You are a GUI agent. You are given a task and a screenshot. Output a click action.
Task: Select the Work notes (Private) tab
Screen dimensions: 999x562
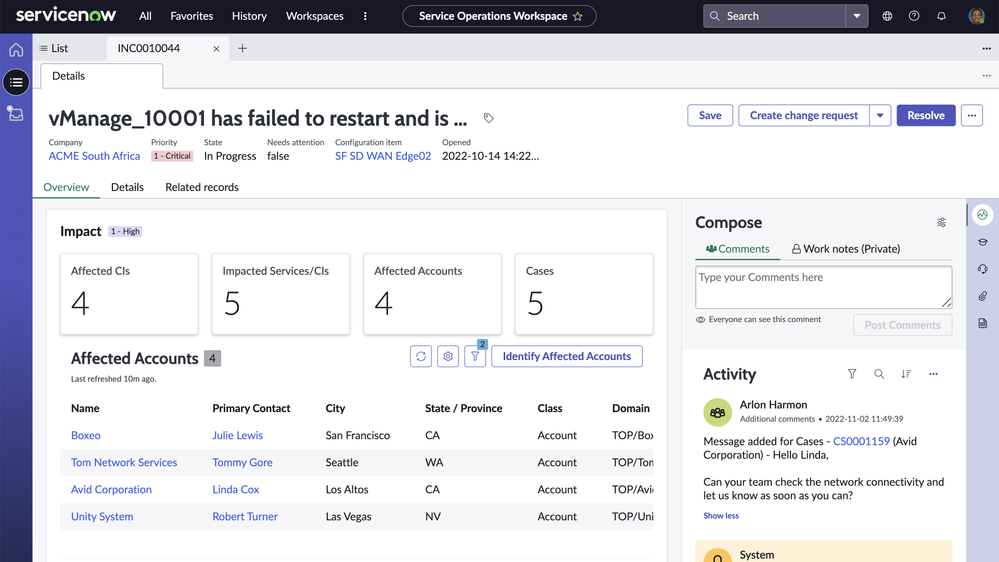tap(845, 249)
